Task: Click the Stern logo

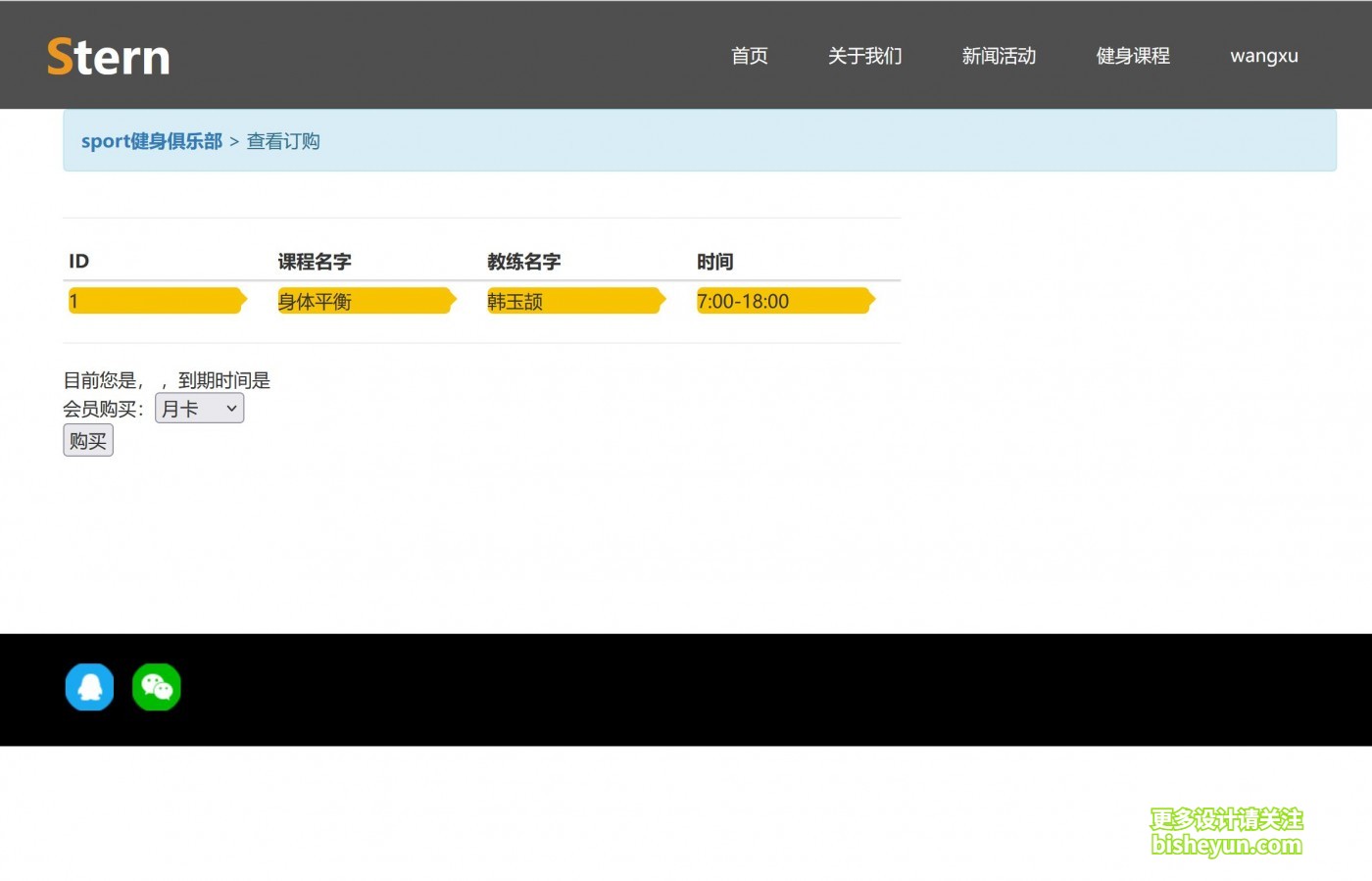Action: tap(109, 57)
